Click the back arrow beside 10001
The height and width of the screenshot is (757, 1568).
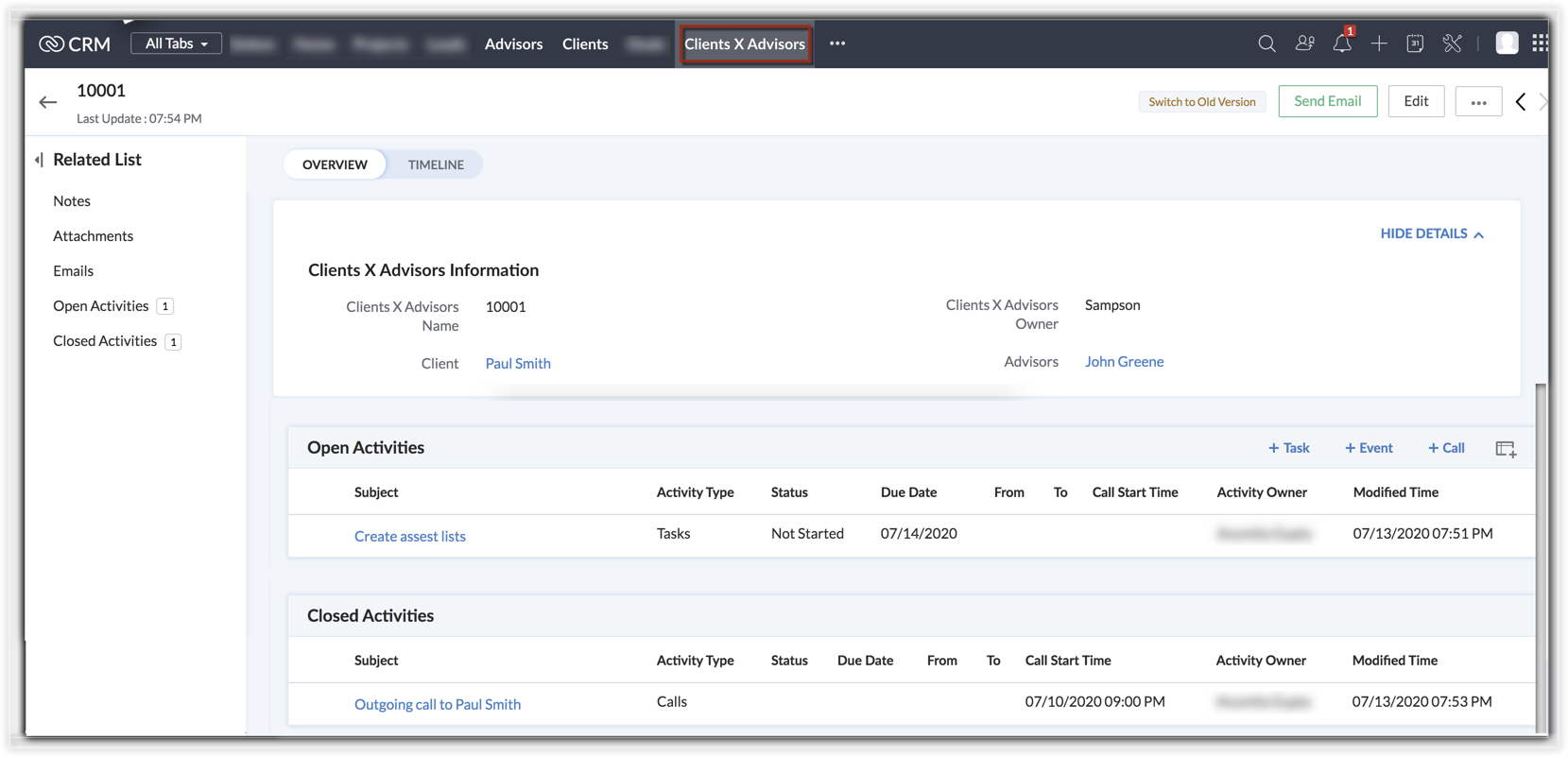click(48, 102)
